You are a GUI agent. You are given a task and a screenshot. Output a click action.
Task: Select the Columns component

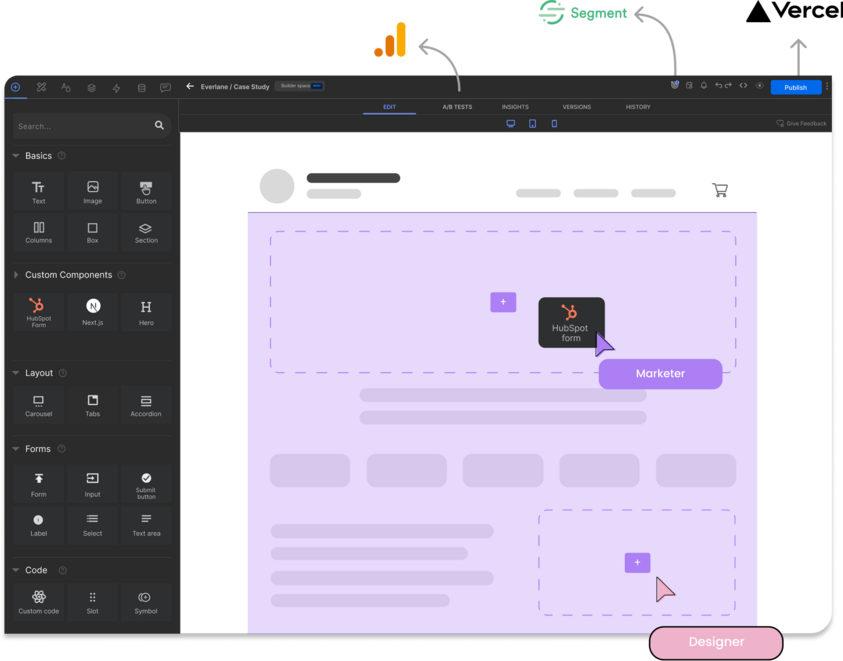(39, 232)
